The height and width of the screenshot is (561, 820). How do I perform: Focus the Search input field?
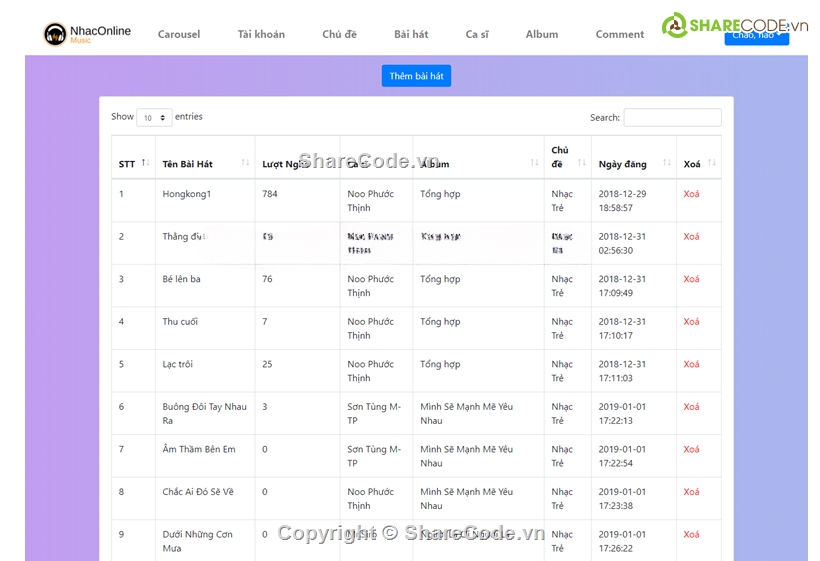coord(673,118)
